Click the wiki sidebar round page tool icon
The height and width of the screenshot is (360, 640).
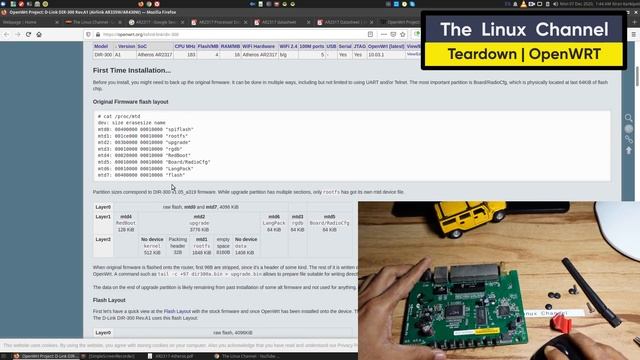click(629, 129)
